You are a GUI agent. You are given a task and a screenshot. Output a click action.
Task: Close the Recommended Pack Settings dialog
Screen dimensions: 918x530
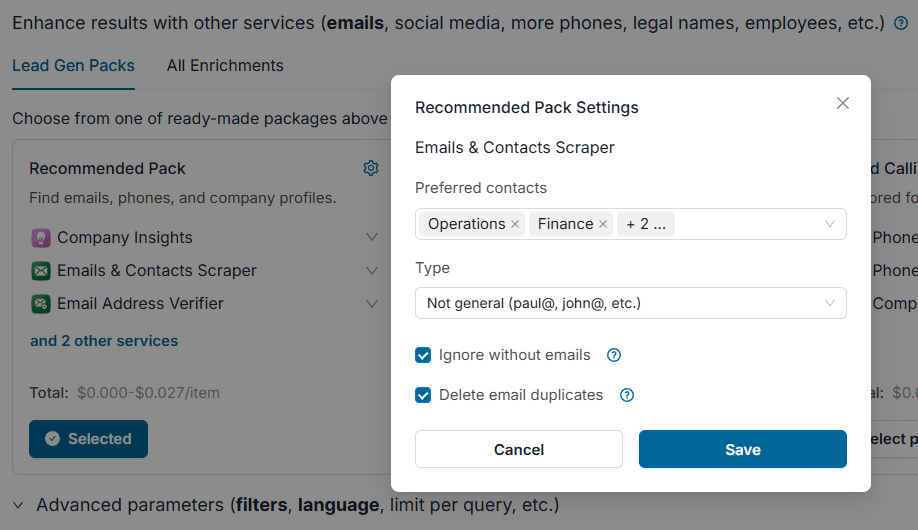click(843, 103)
